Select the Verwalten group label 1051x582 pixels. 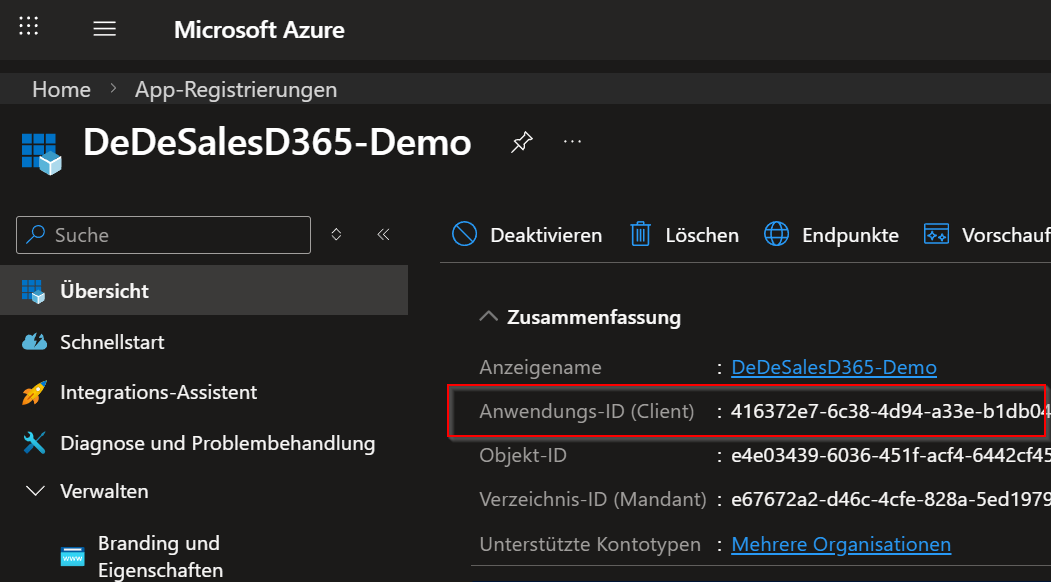pyautogui.click(x=104, y=491)
